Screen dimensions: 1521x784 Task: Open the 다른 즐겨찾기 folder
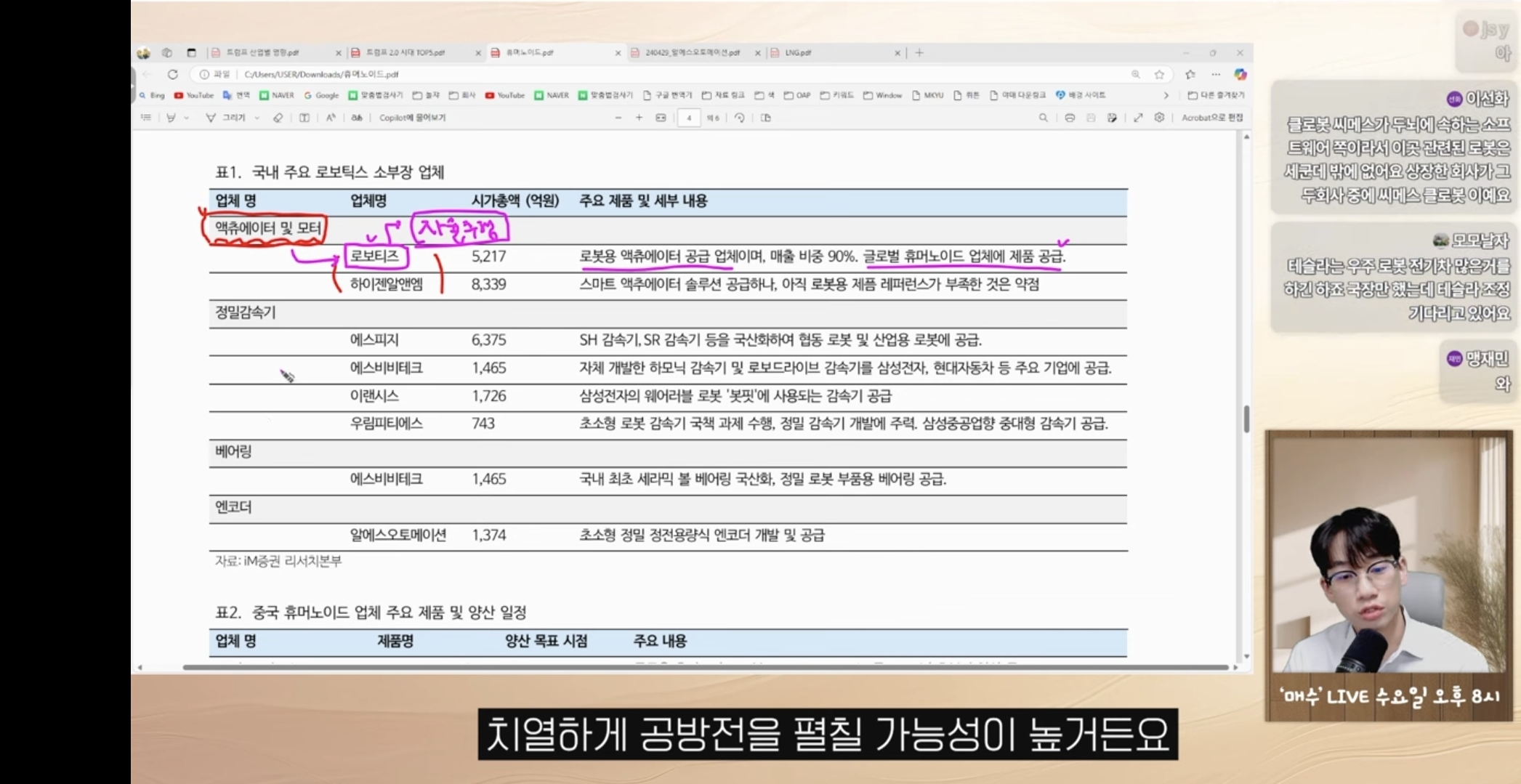(1215, 95)
